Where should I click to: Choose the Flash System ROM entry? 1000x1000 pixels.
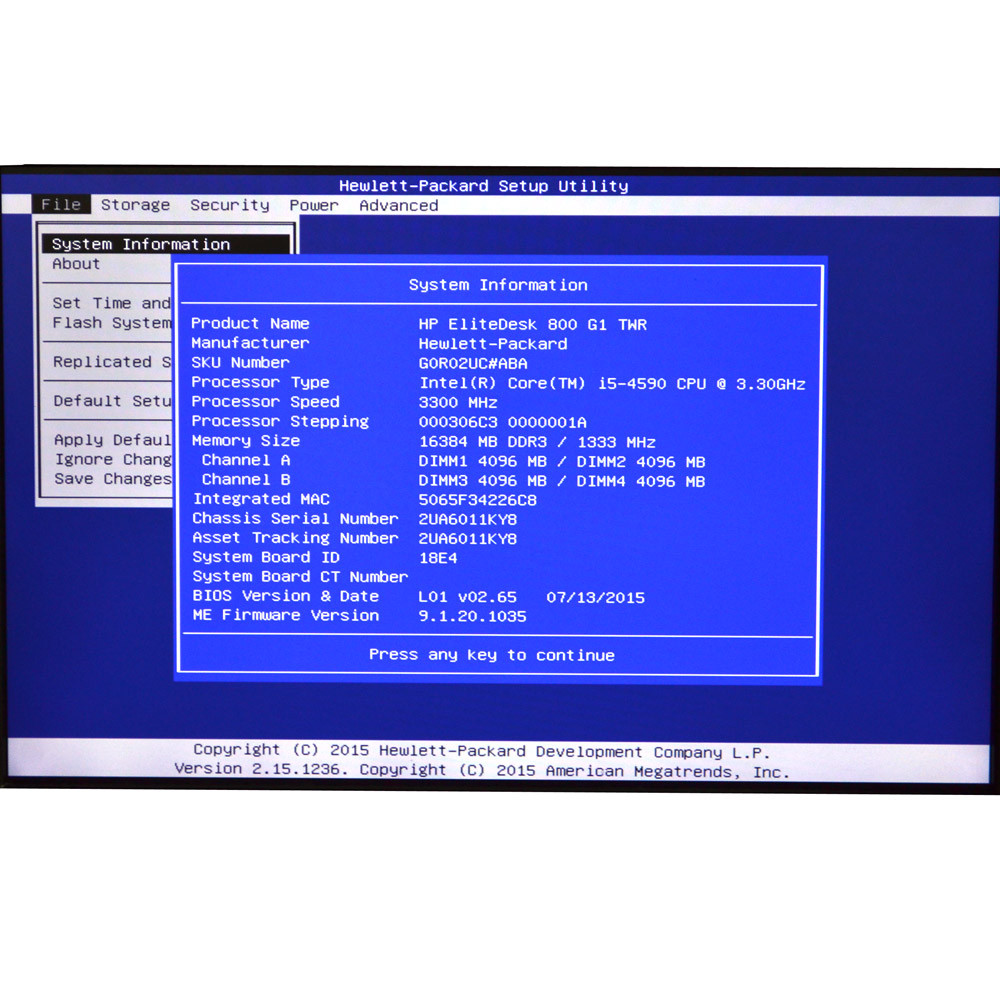[111, 323]
